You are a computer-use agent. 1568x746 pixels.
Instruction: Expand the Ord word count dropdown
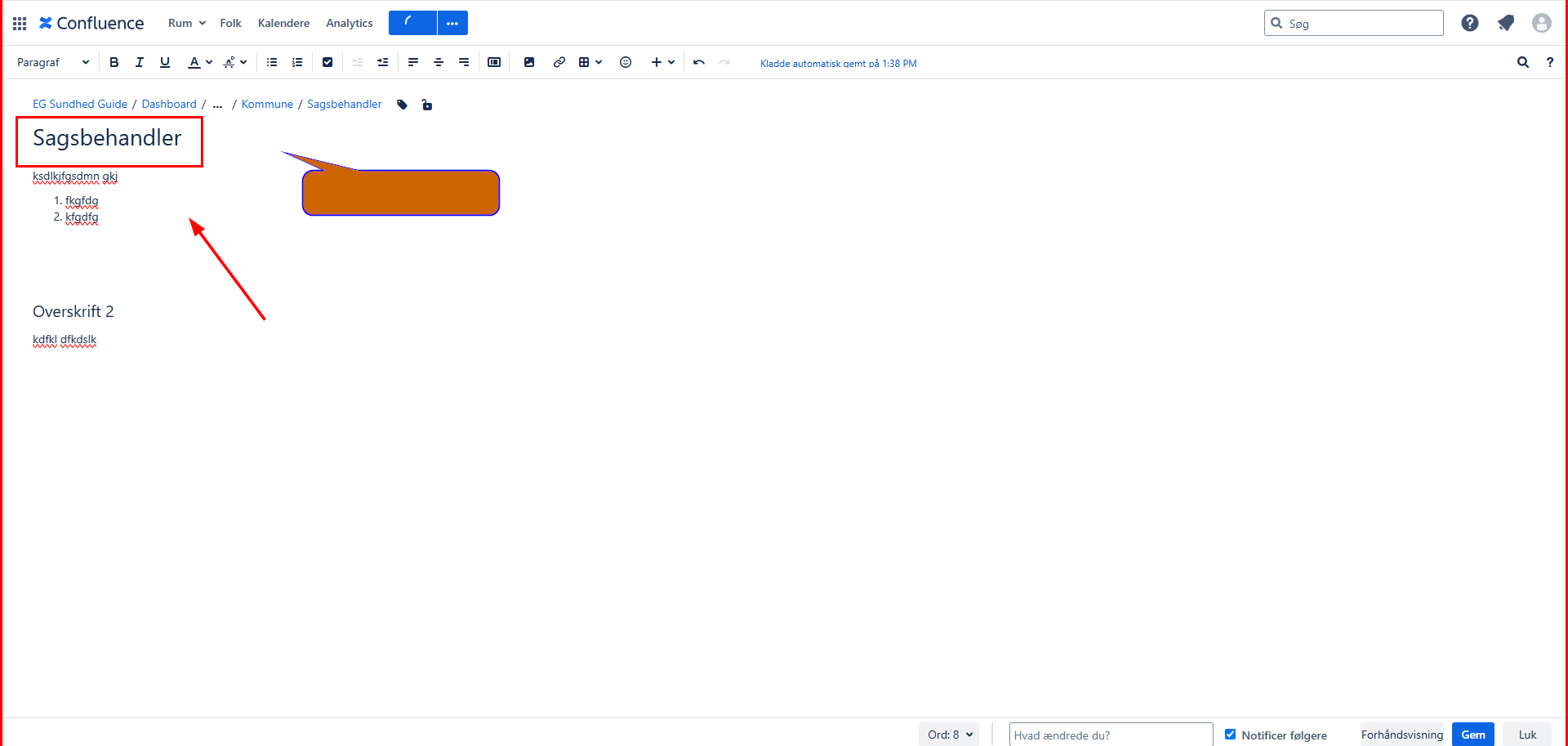[x=951, y=735]
